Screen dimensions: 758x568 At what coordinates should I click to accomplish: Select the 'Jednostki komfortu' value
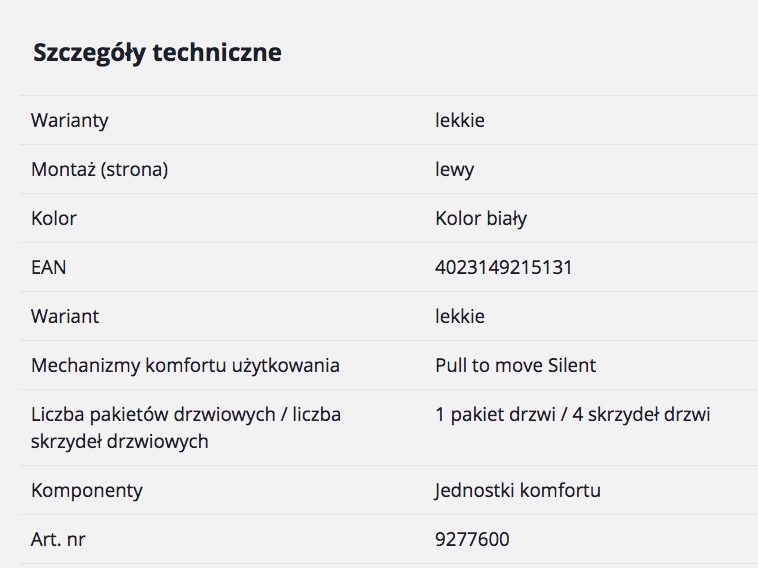coord(518,491)
